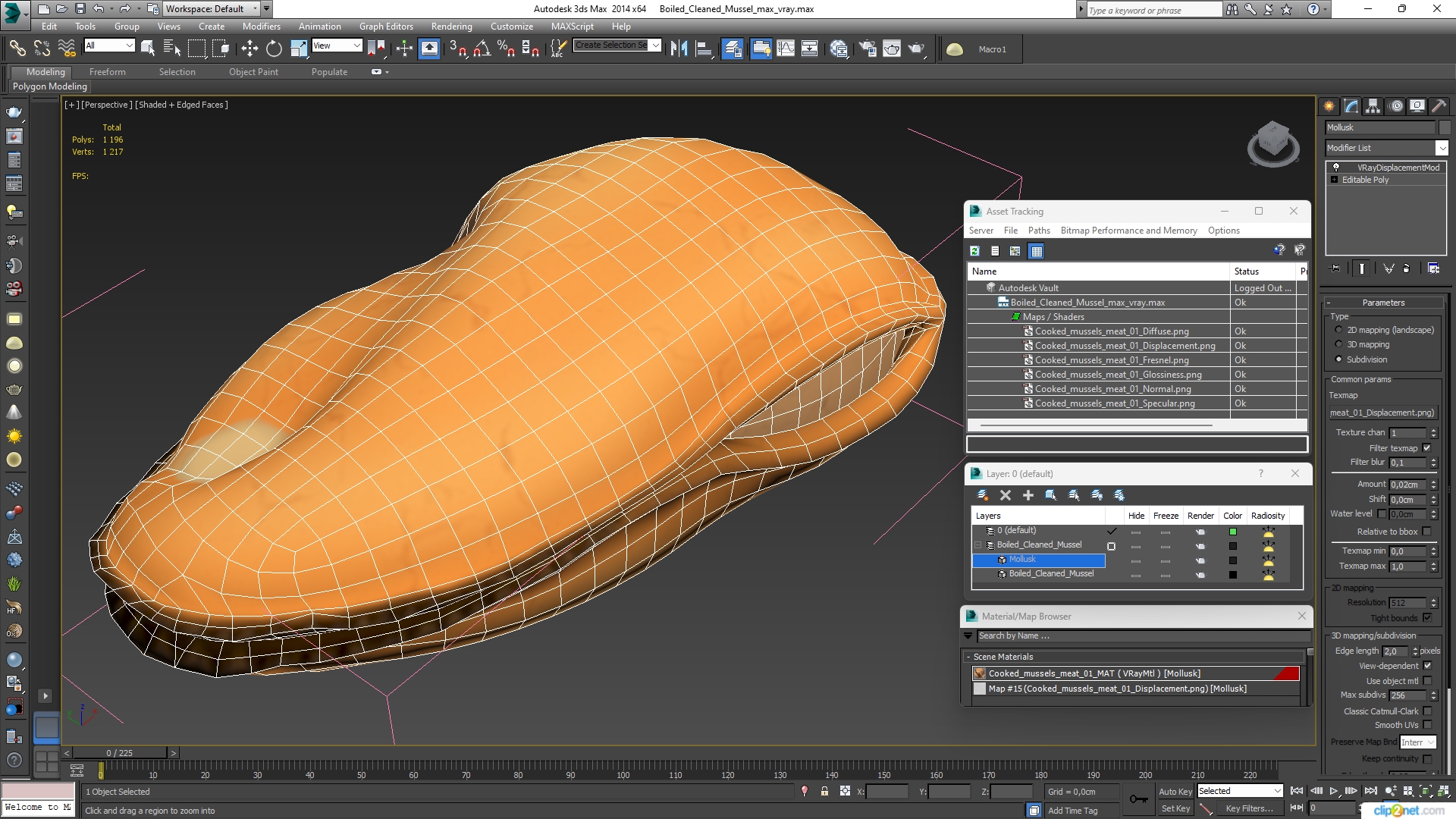The height and width of the screenshot is (819, 1456).
Task: Open Paths menu in Asset Tracking
Action: [x=1039, y=231]
